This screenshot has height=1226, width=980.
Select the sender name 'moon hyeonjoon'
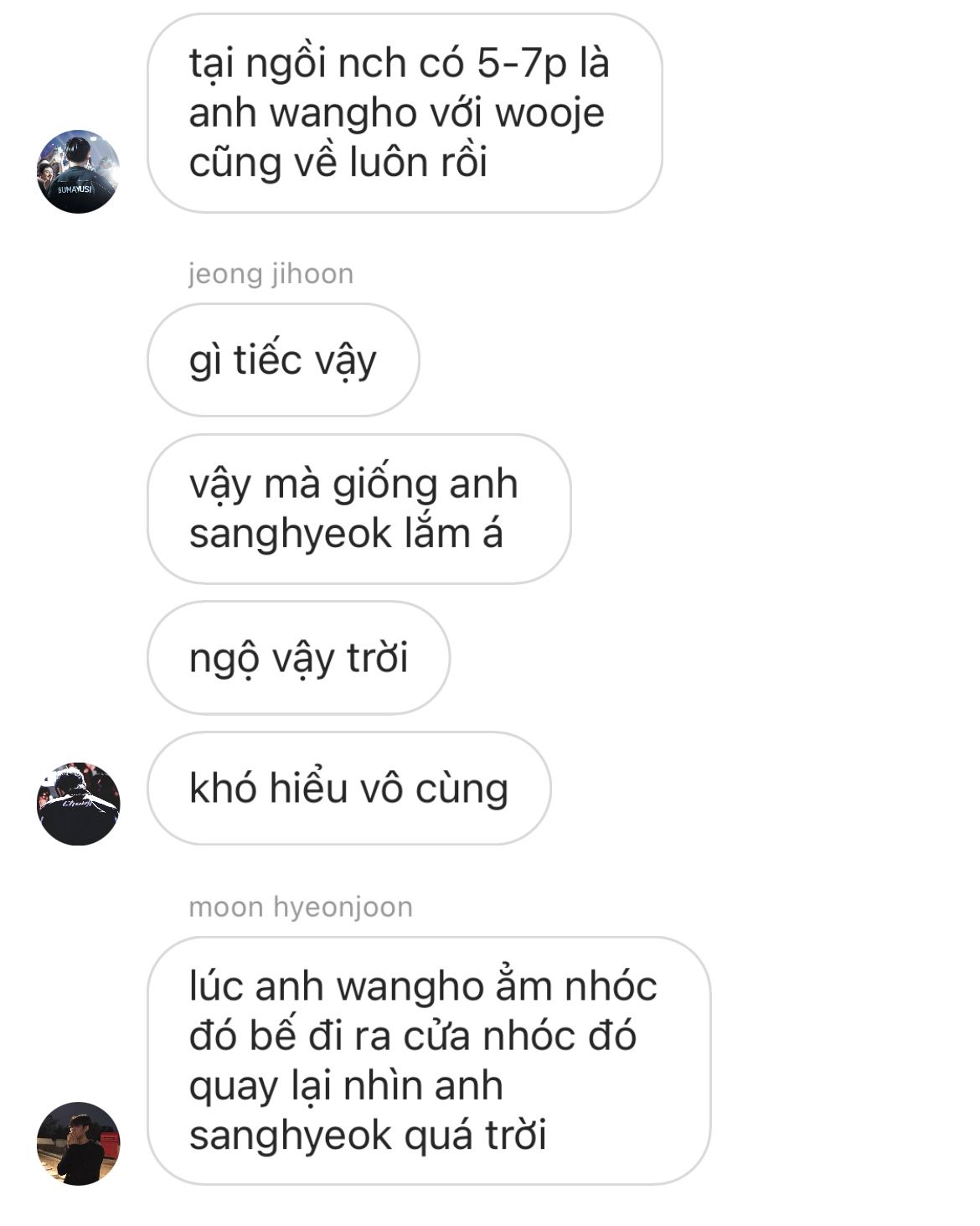301,907
